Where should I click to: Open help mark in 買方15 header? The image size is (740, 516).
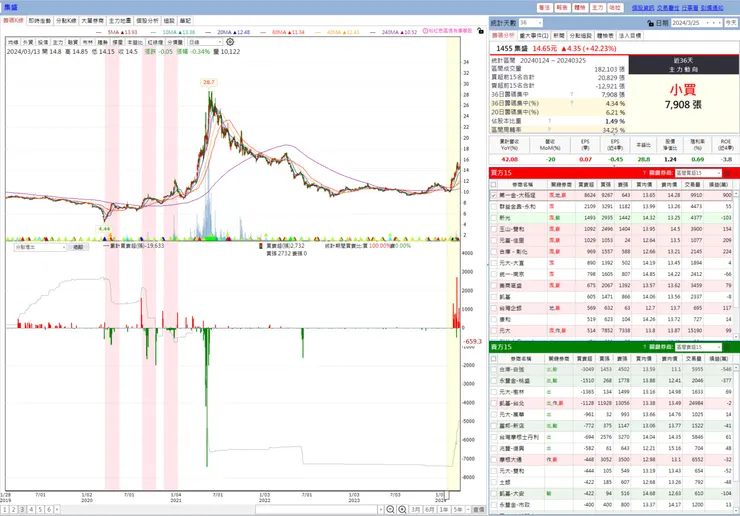click(x=644, y=173)
